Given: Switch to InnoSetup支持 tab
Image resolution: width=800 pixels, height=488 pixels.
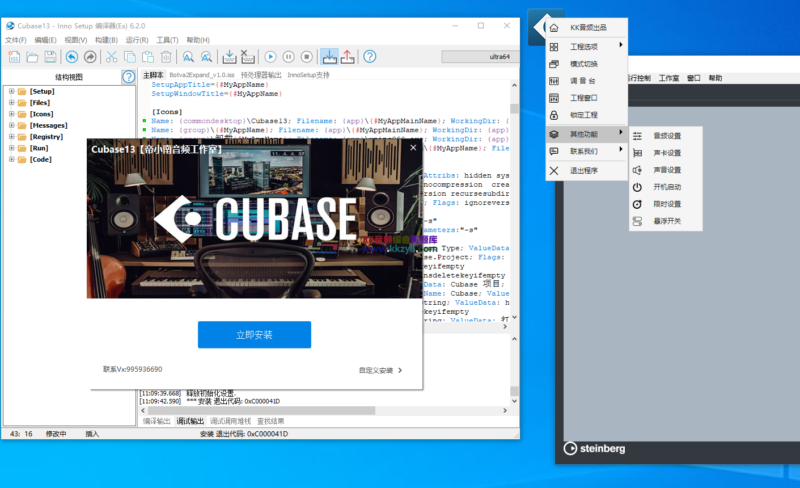Looking at the screenshot, I should click(x=308, y=75).
